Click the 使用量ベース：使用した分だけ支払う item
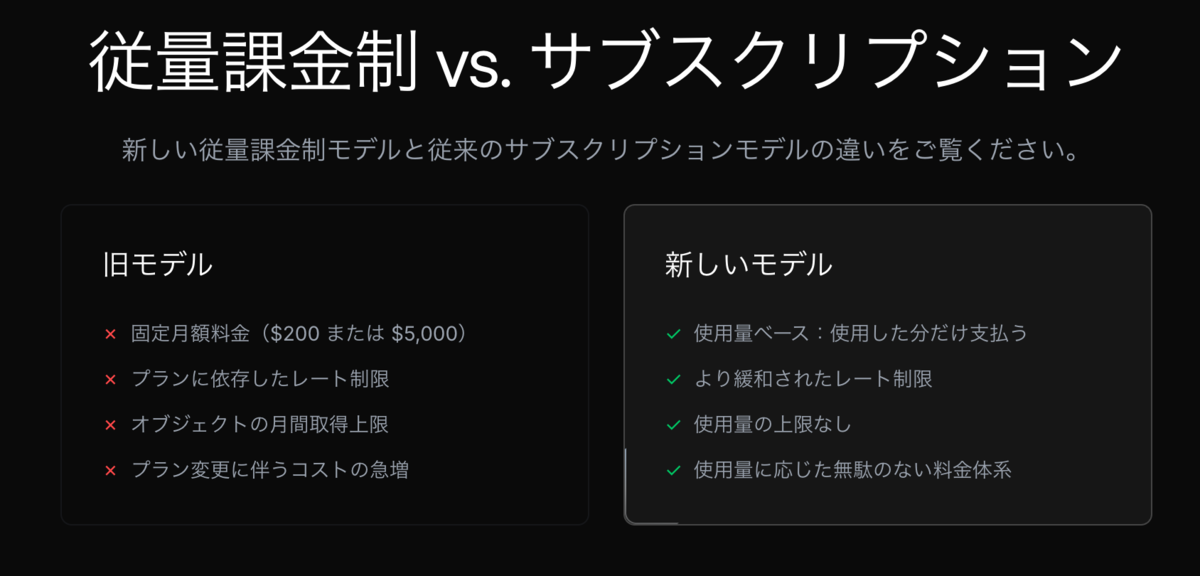This screenshot has width=1200, height=576. [x=861, y=334]
